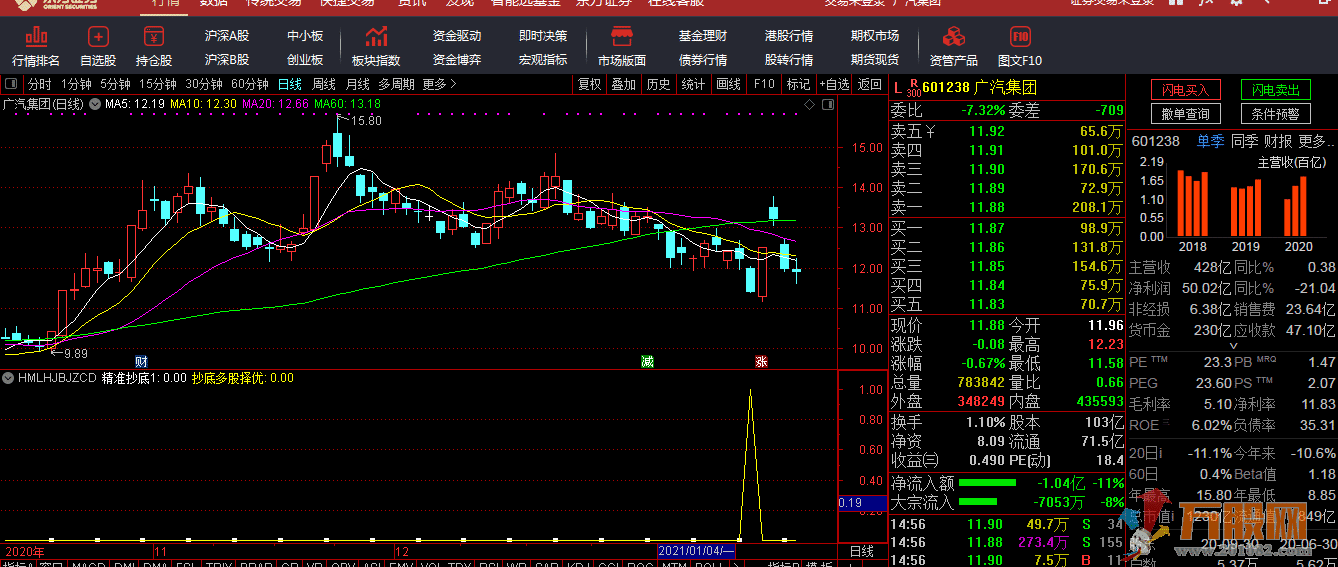Open 宏观指标 view
Viewport: 1338px width, 567px height.
click(543, 60)
